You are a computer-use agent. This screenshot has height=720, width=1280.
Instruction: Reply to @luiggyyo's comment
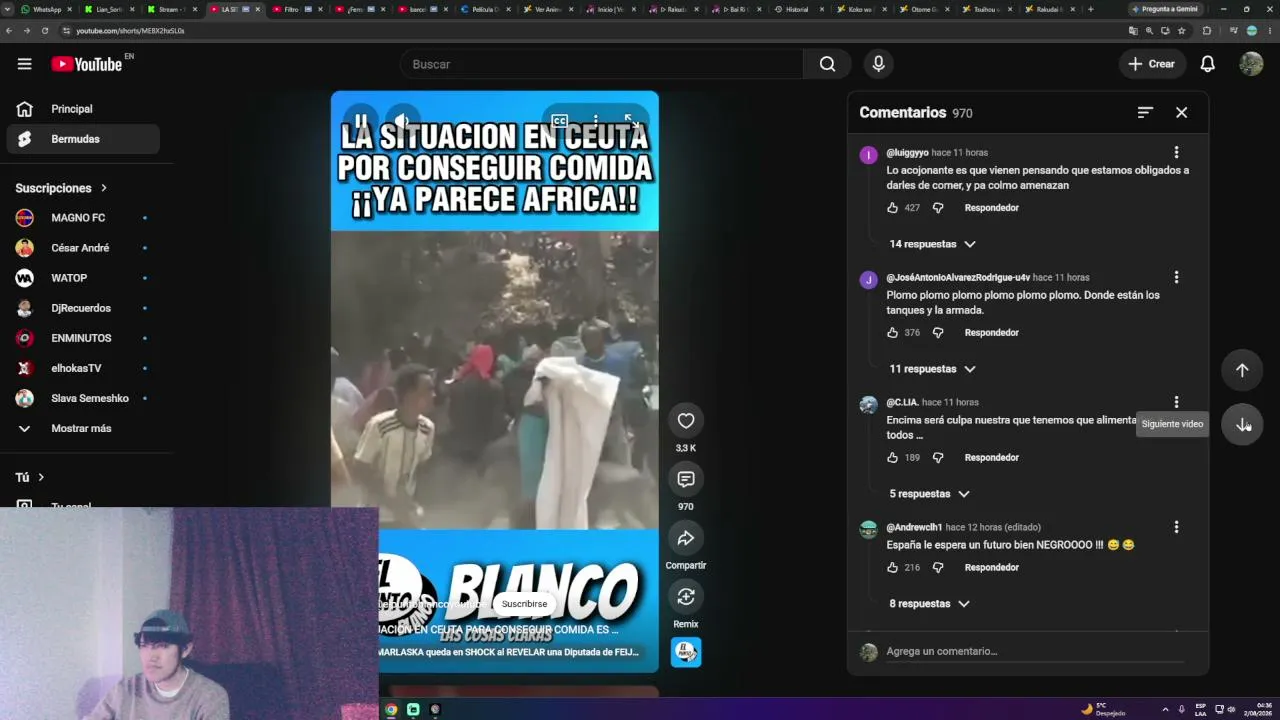pos(991,208)
